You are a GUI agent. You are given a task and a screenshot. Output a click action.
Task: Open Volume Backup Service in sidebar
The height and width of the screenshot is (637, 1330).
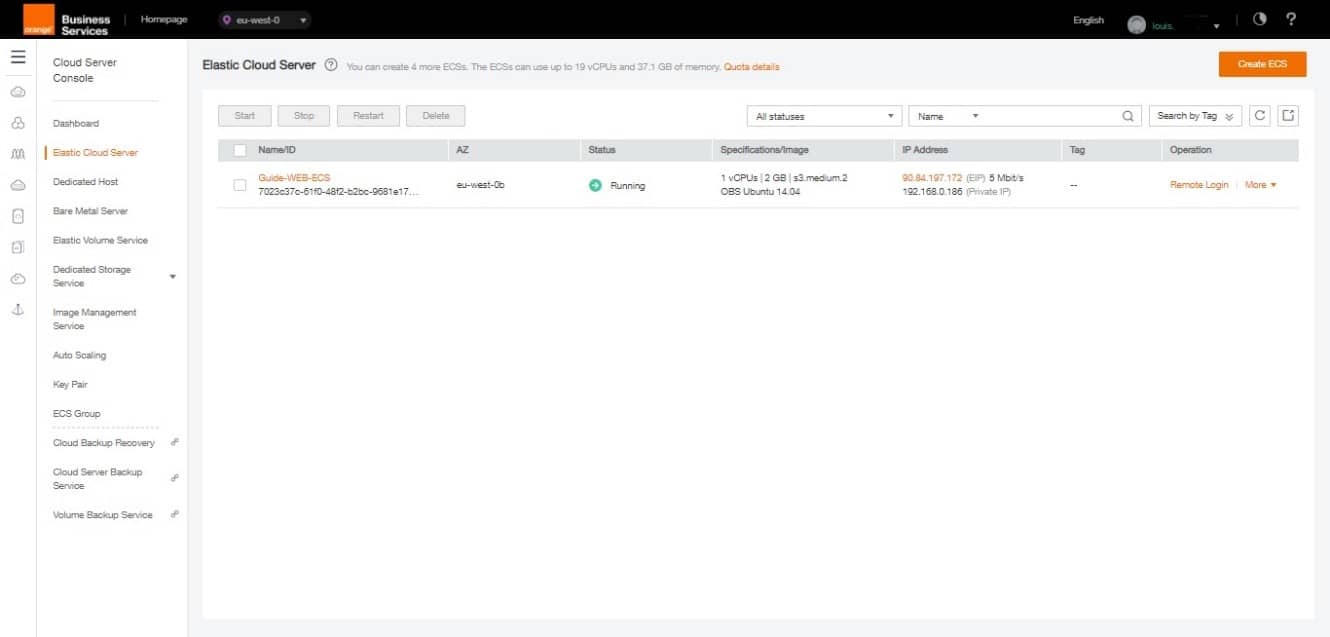103,515
